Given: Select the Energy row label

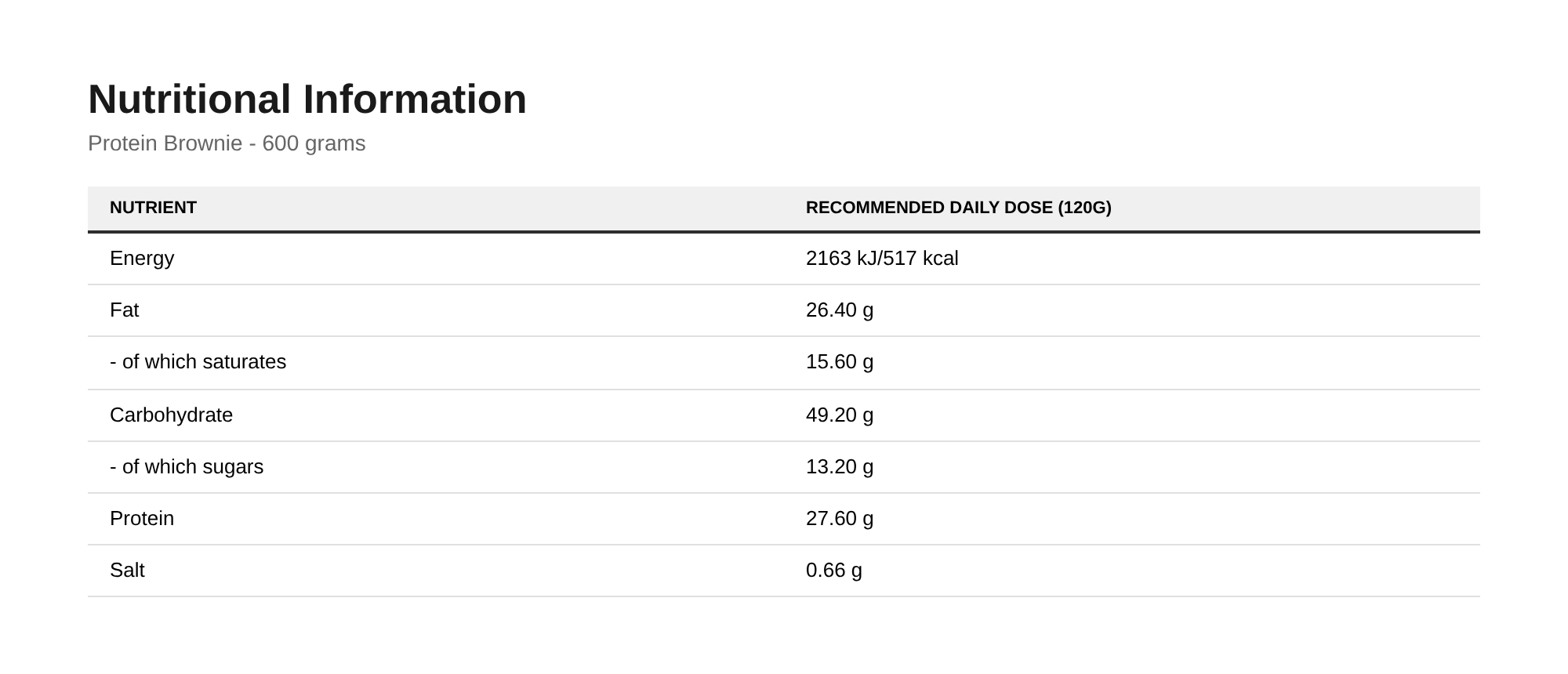Looking at the screenshot, I should [142, 259].
